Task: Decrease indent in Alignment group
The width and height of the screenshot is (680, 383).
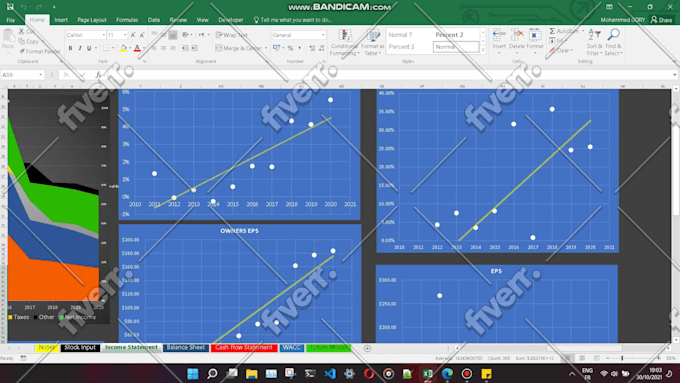Action: 185,48
